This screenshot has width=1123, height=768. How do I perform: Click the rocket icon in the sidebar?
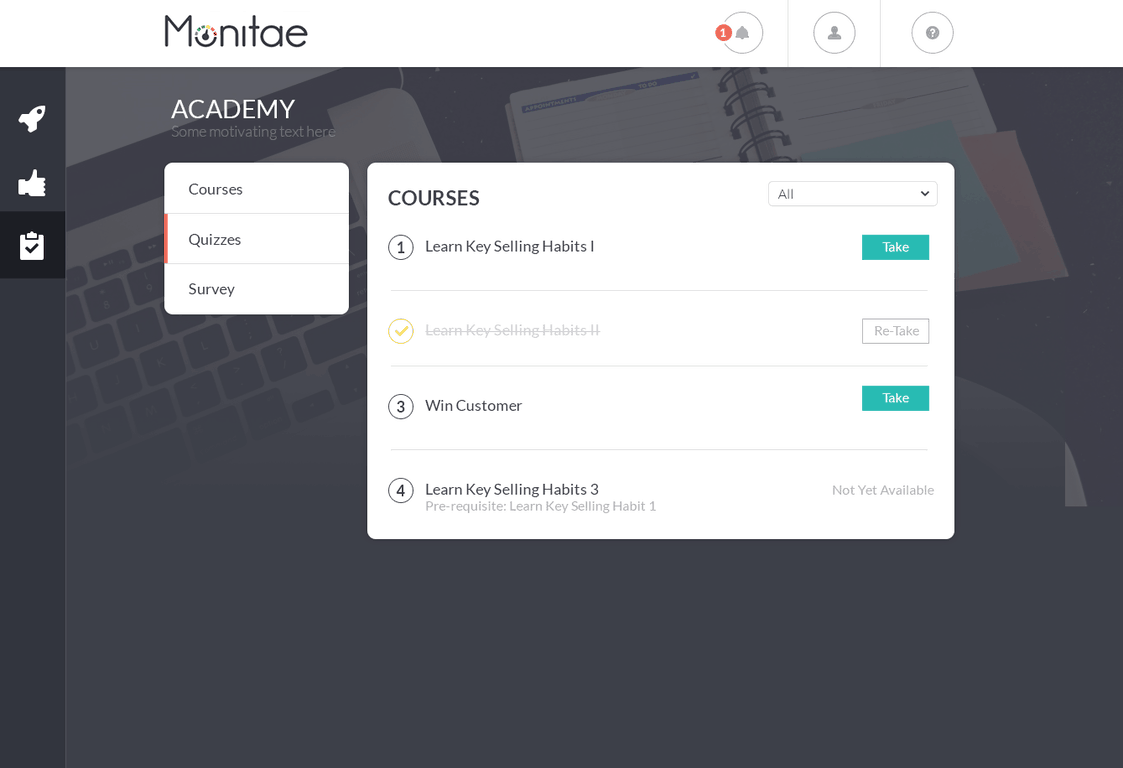click(x=32, y=119)
